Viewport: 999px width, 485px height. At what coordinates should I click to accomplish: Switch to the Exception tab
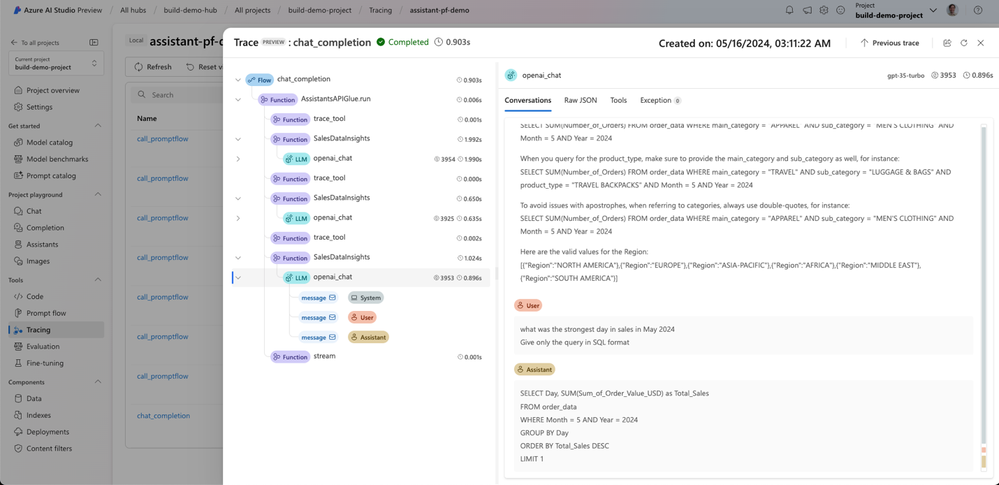pyautogui.click(x=661, y=101)
